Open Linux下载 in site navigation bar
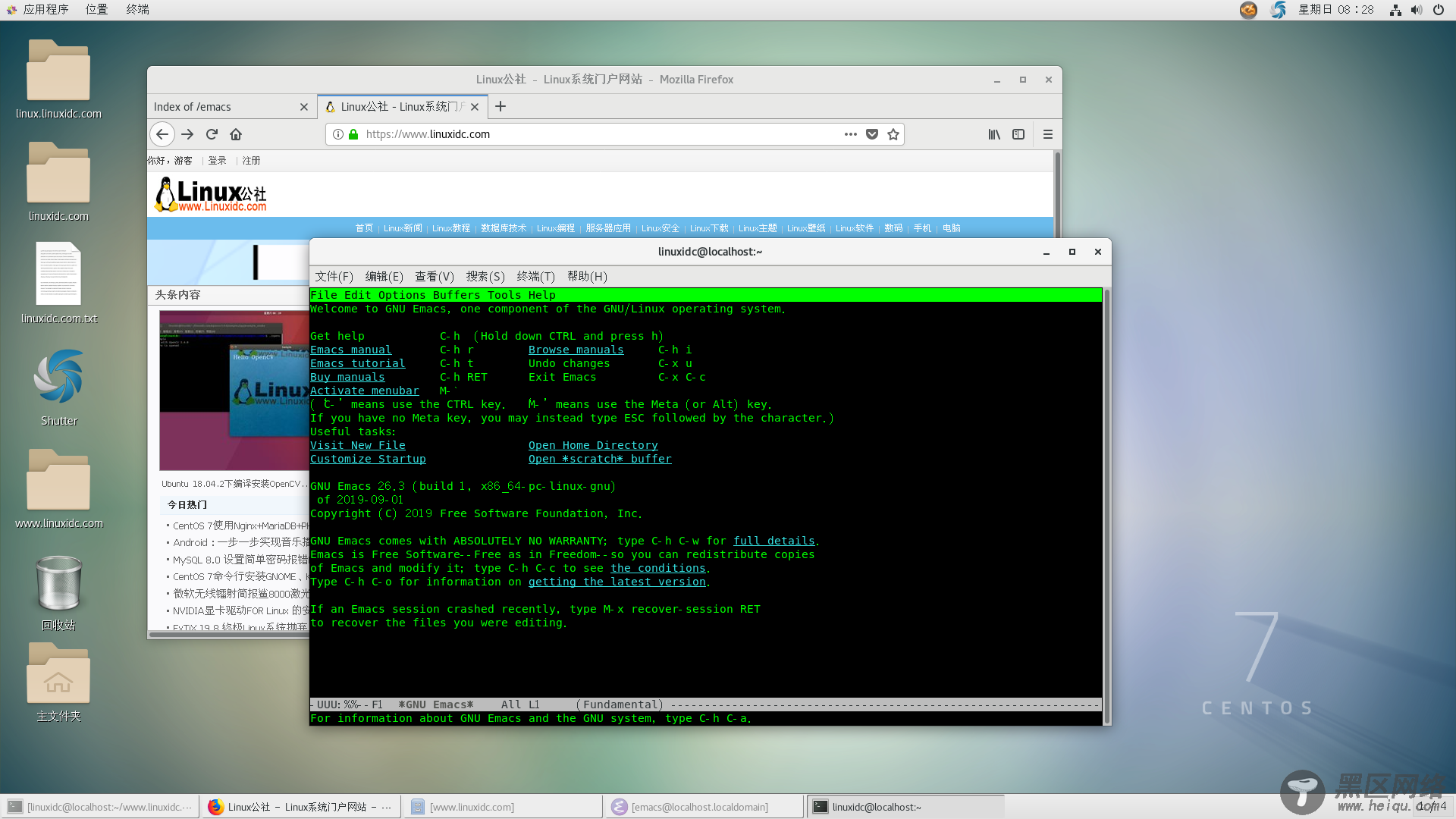1456x819 pixels. click(709, 228)
